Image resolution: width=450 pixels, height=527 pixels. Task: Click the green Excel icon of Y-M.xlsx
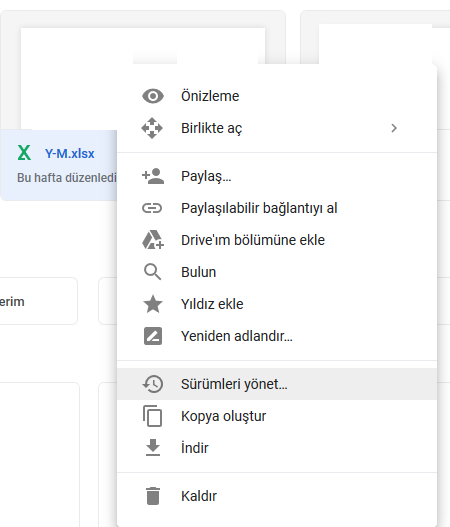(24, 153)
